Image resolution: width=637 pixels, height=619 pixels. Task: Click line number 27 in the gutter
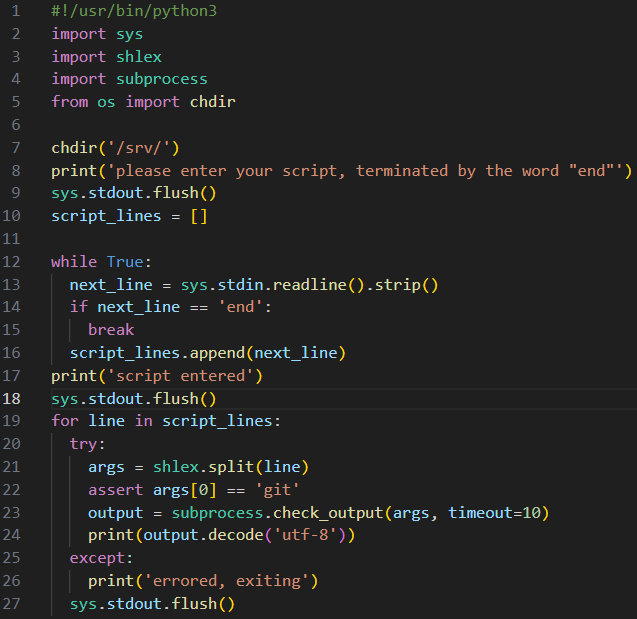11,604
